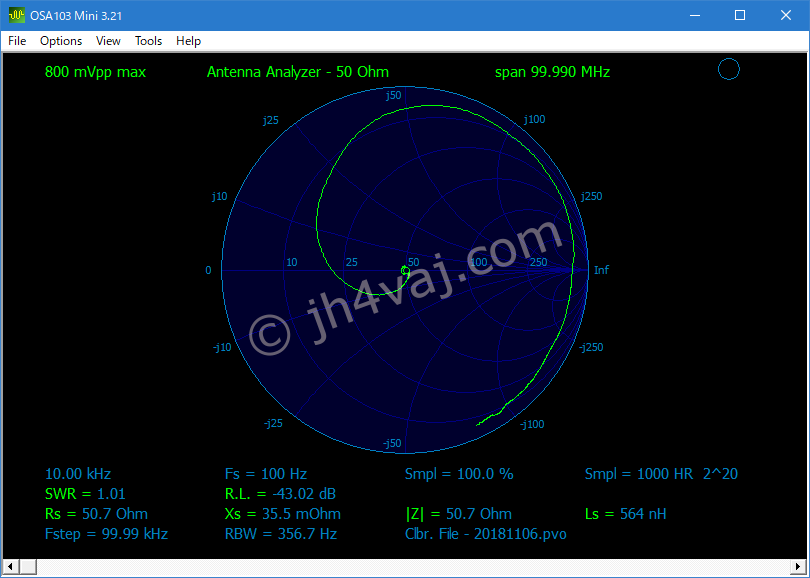Maximize the OSA103 Mini window

[x=740, y=15]
